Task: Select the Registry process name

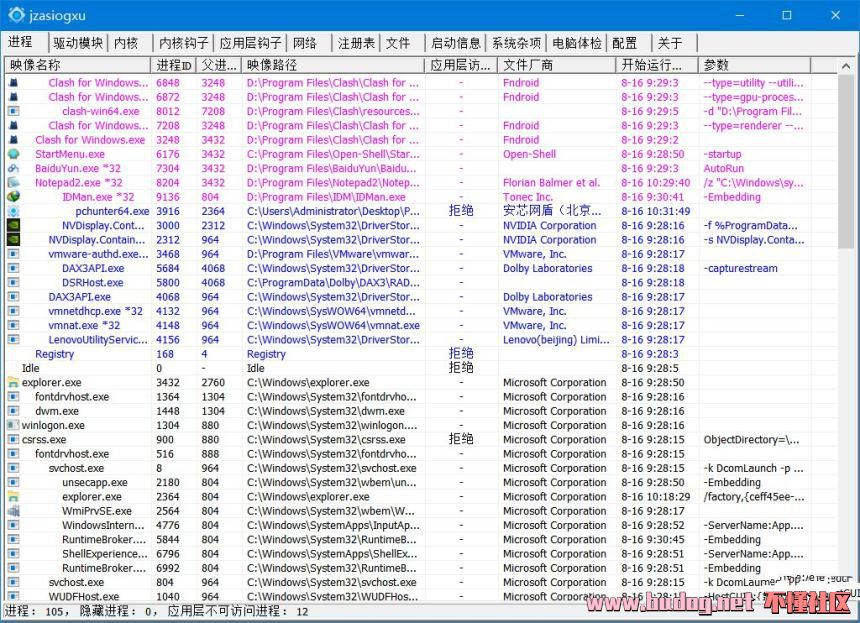Action: tap(54, 354)
